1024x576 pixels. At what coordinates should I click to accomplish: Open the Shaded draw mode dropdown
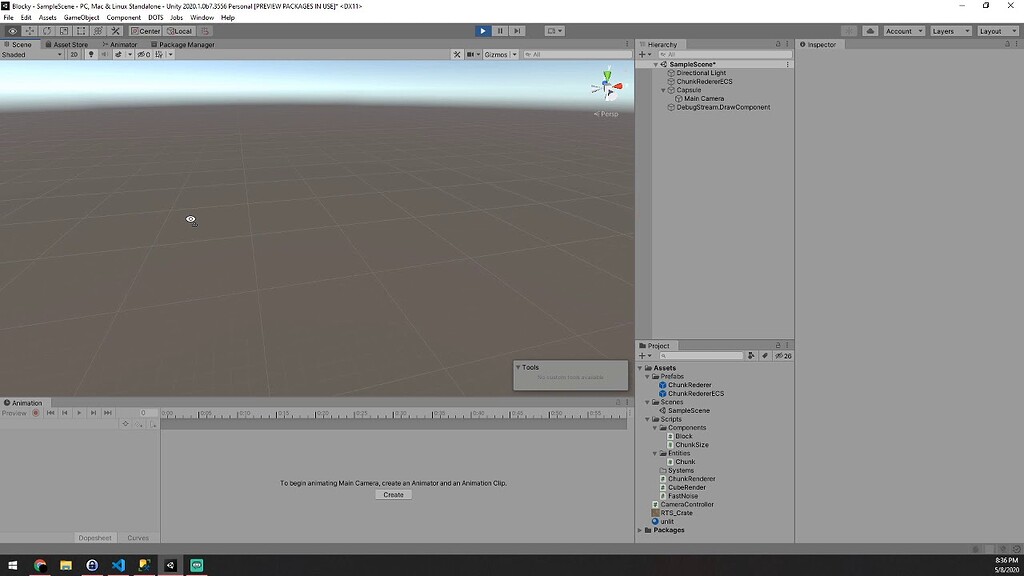30,55
